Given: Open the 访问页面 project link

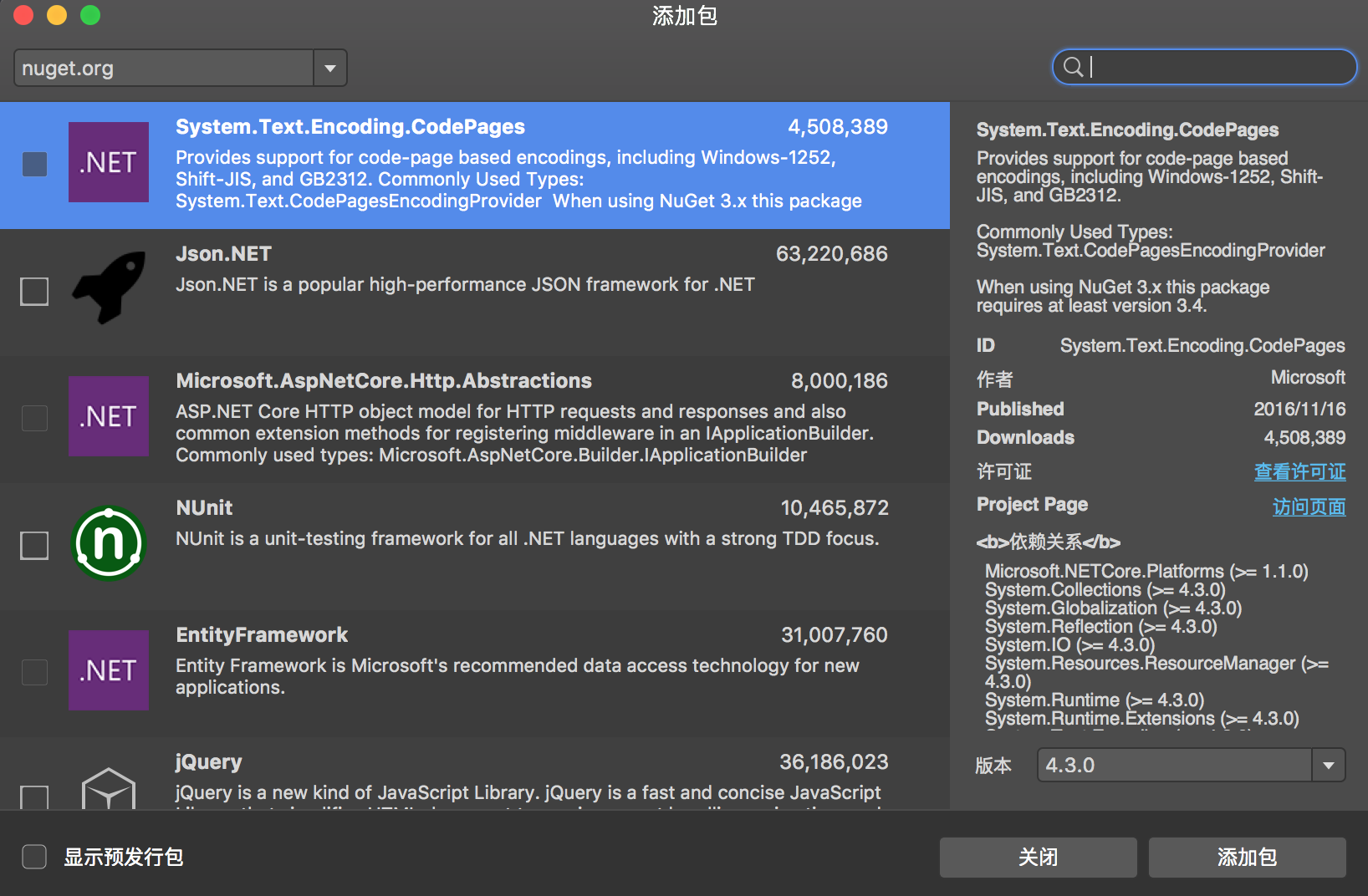Looking at the screenshot, I should point(1309,507).
